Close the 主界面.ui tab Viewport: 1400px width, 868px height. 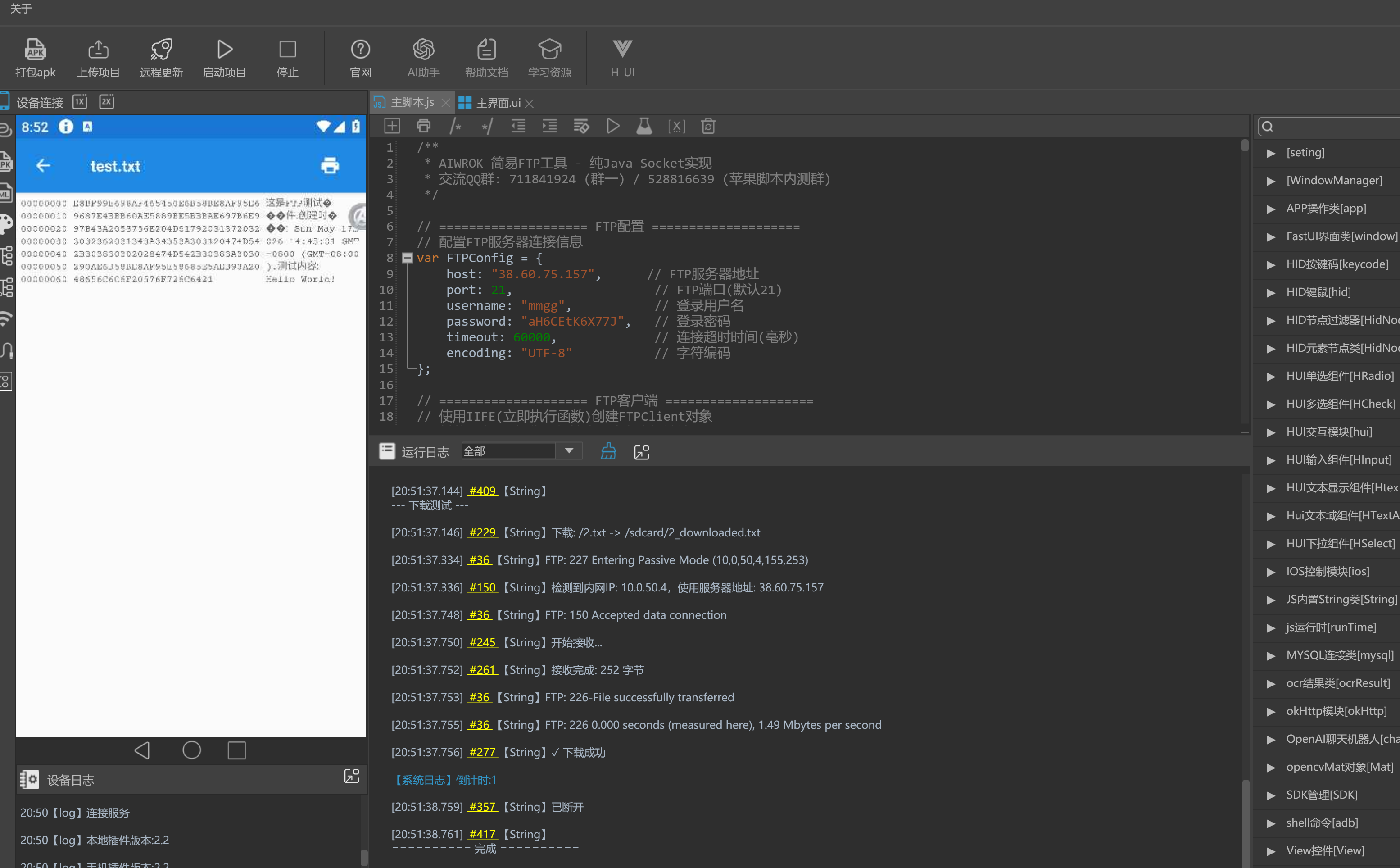[530, 103]
